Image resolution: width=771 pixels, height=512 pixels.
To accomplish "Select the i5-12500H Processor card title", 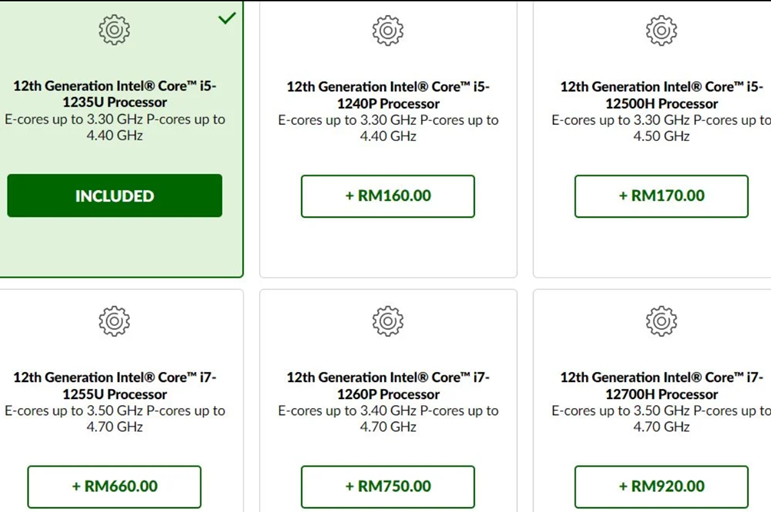I will 661,95.
